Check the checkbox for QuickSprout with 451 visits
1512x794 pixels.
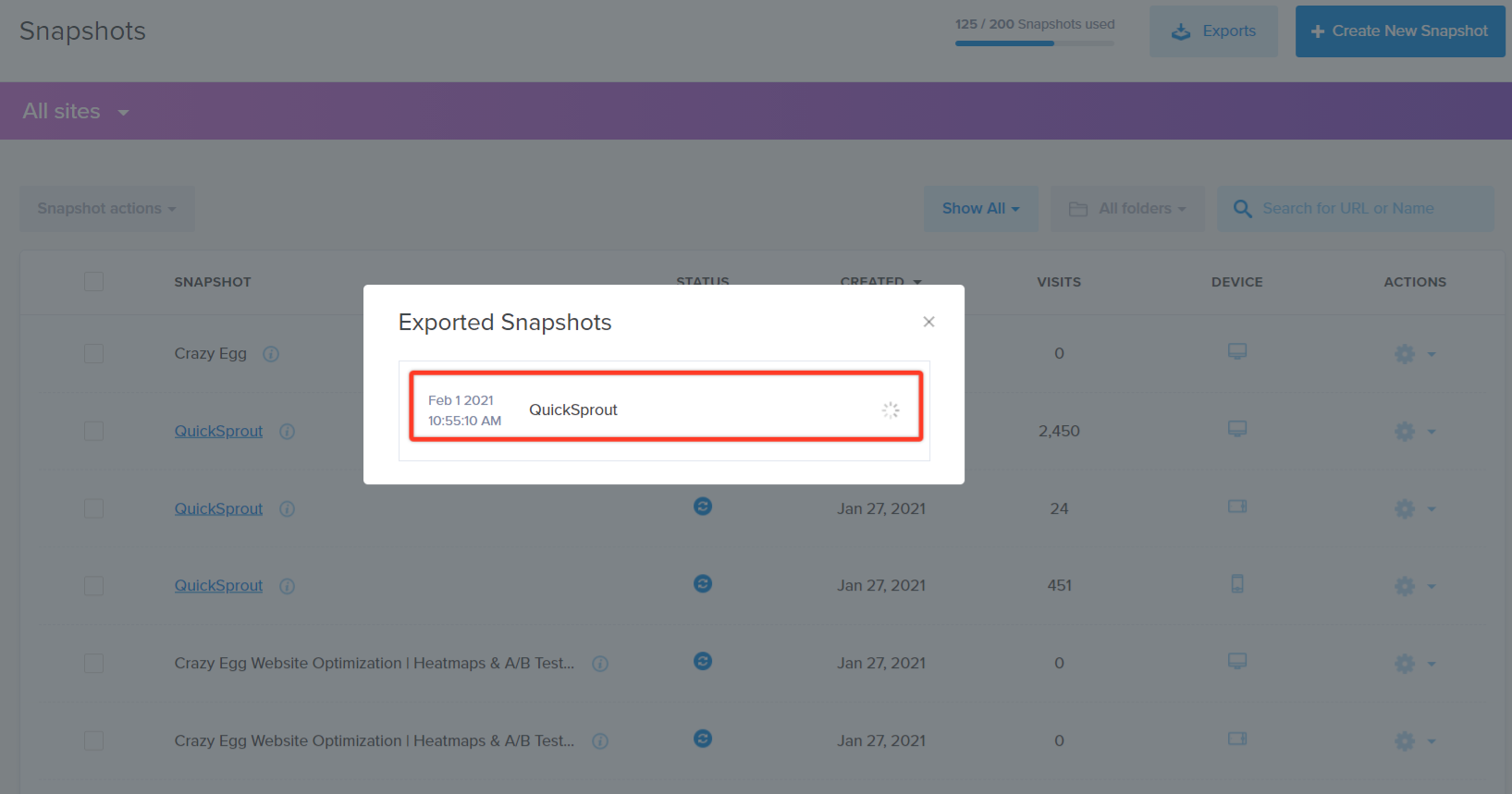pyautogui.click(x=93, y=586)
